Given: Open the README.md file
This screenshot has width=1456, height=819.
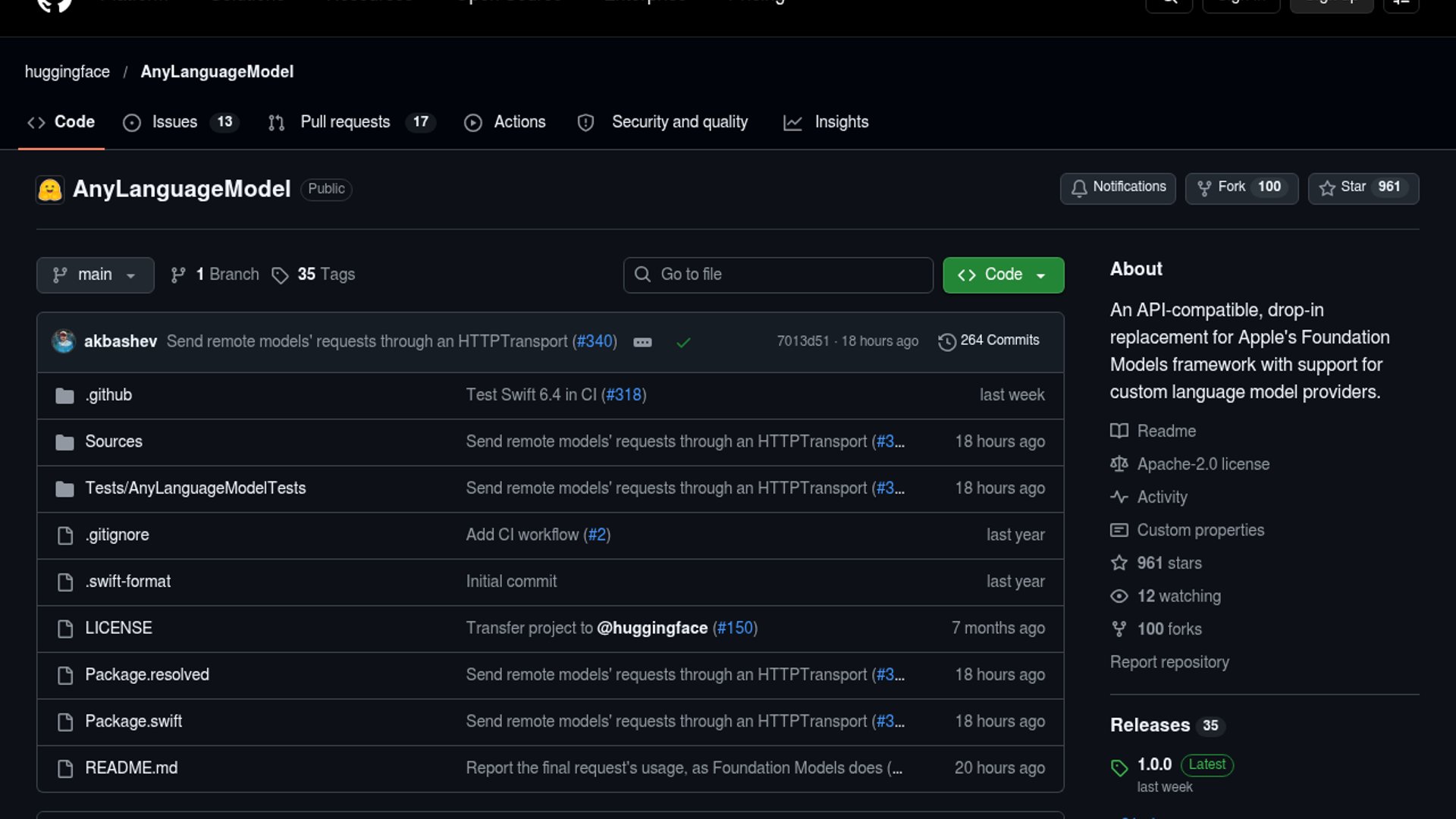Looking at the screenshot, I should pos(131,768).
